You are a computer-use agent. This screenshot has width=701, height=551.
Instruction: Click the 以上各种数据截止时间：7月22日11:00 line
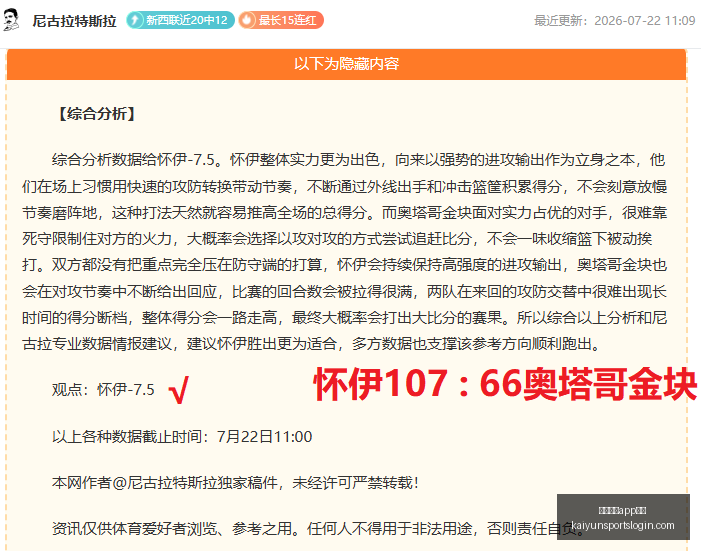click(x=182, y=437)
